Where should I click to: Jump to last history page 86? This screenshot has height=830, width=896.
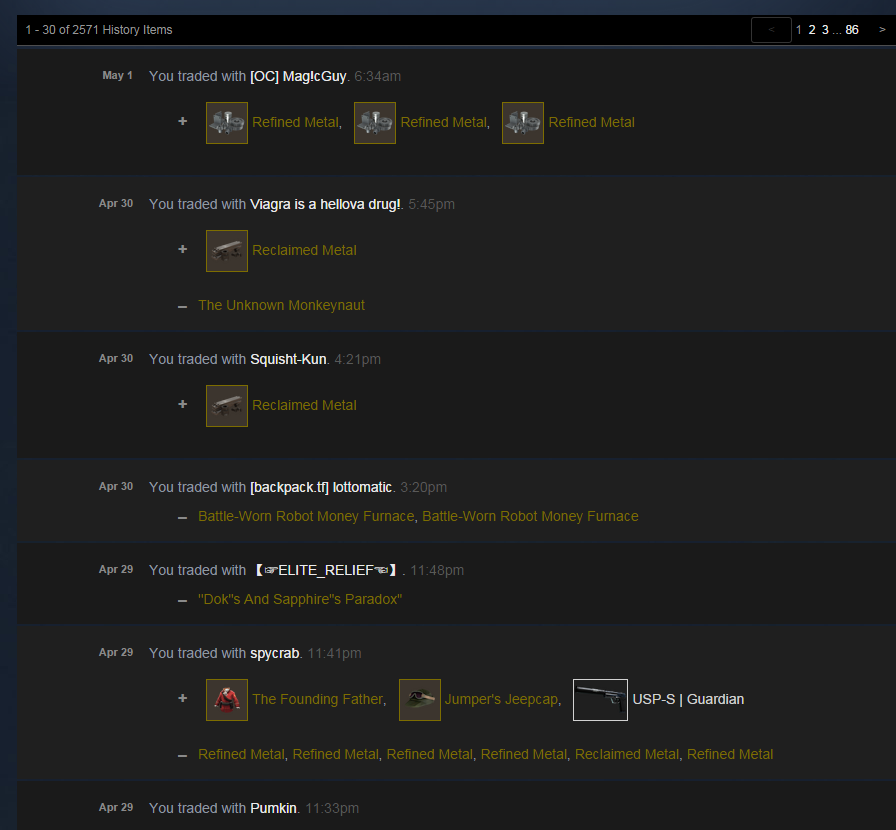pos(852,30)
